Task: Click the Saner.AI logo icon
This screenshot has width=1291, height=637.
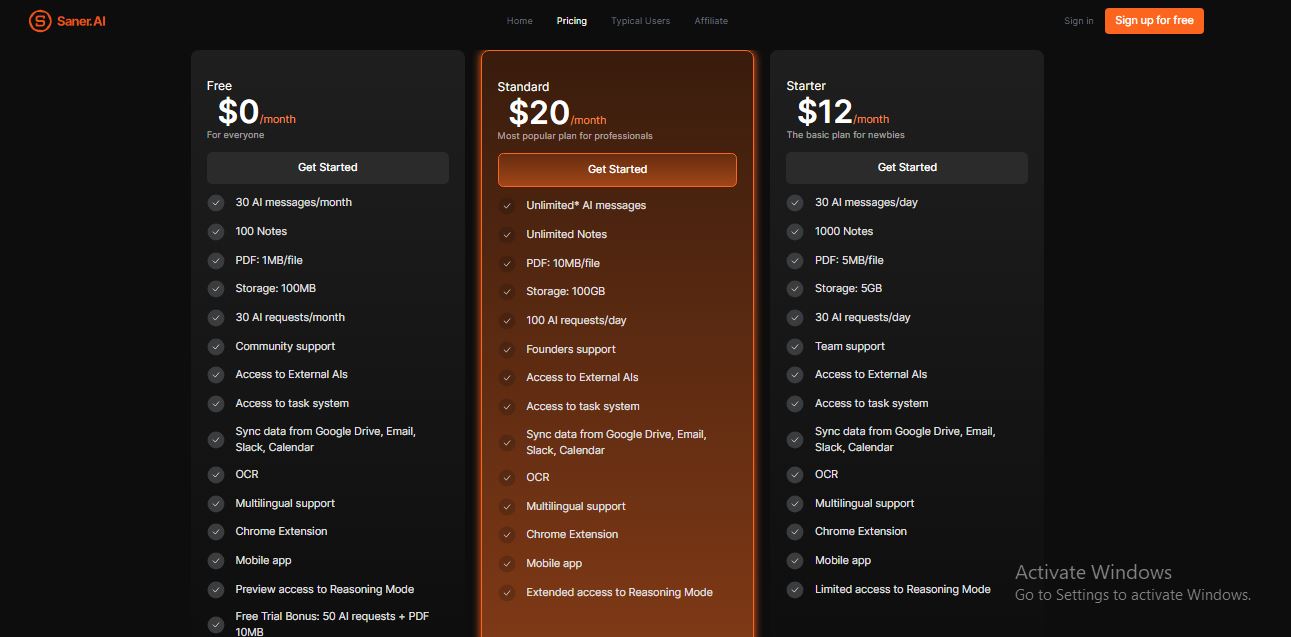Action: pos(40,21)
